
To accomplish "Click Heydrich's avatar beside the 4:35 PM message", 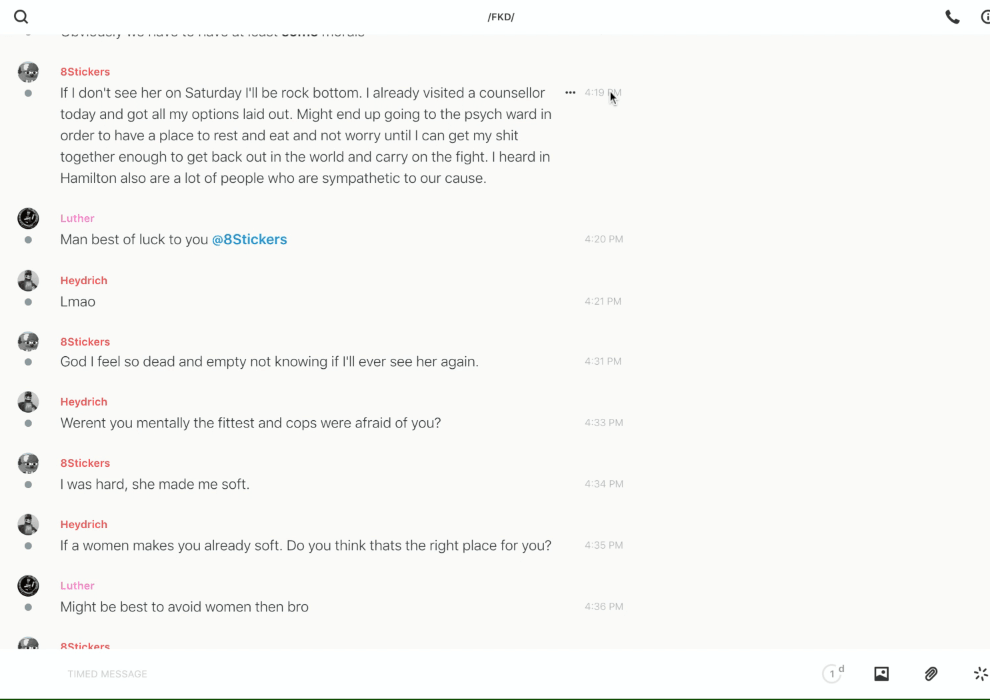I will (x=28, y=524).
